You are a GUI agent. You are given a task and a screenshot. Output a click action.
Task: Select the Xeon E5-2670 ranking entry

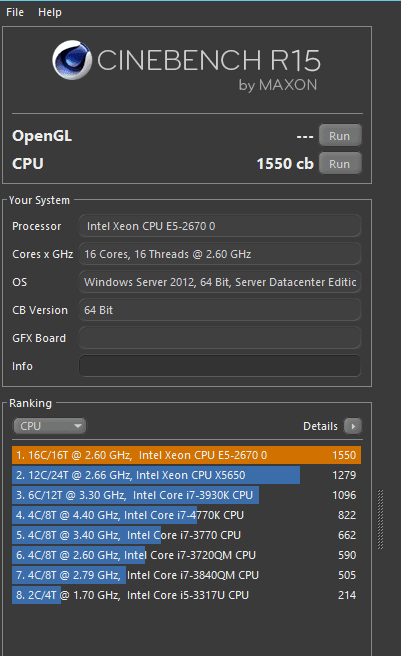coord(186,455)
